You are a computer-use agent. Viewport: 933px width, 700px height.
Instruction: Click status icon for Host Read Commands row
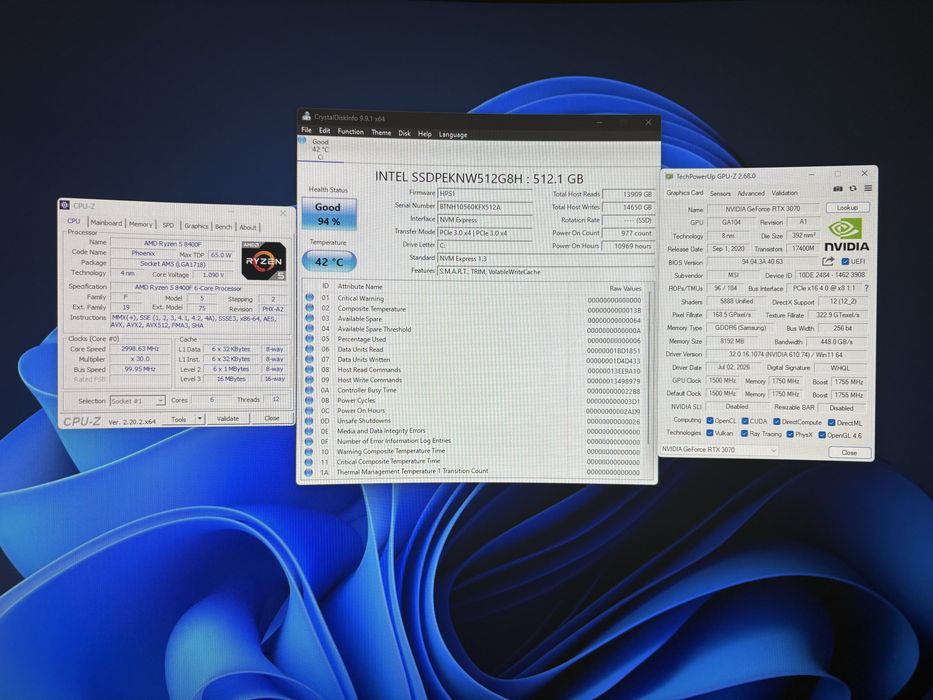click(309, 369)
